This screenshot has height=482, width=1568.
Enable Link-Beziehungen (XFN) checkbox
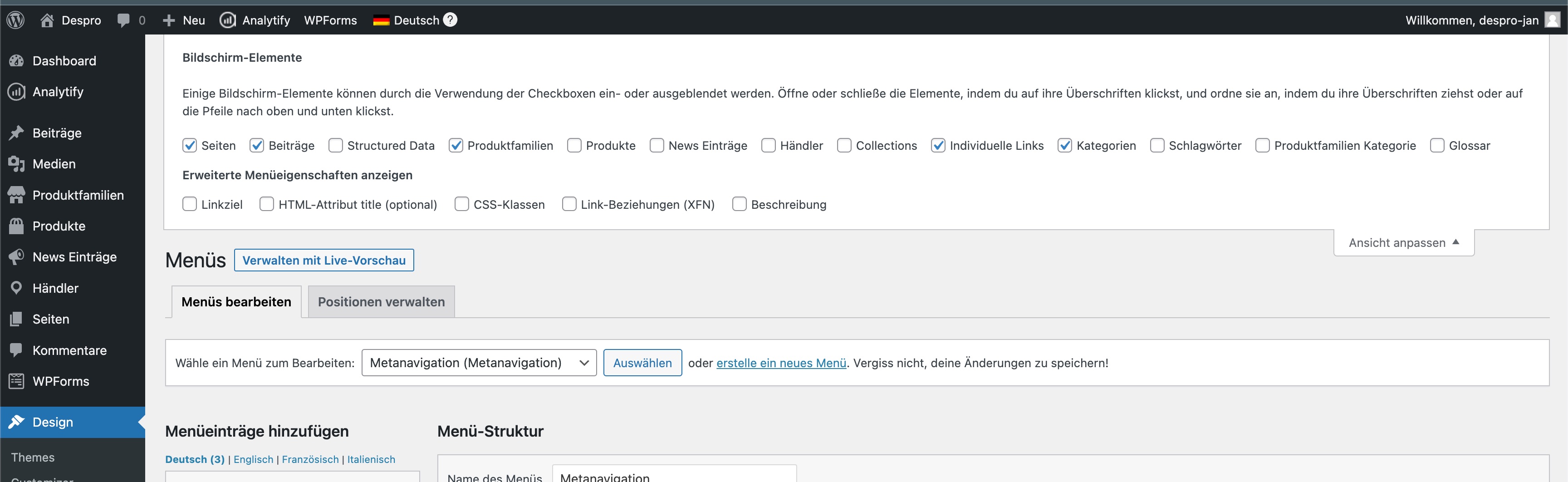point(569,204)
